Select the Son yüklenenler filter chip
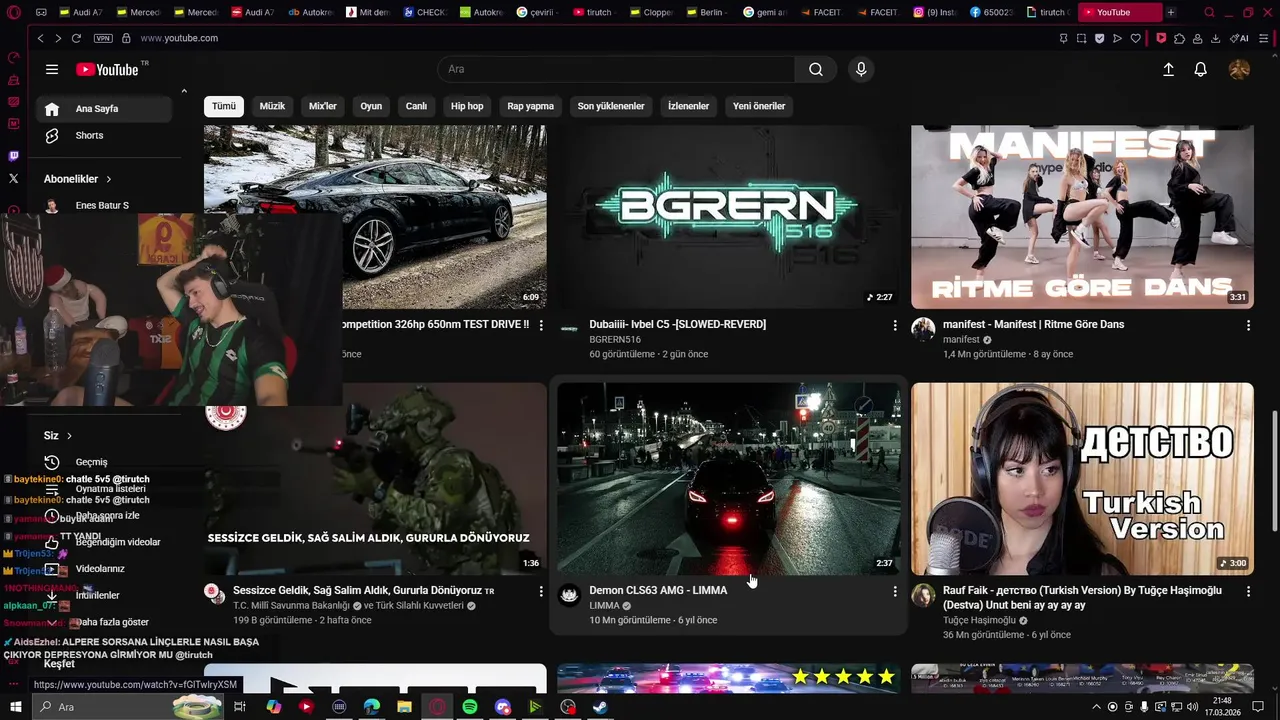Viewport: 1280px width, 720px height. coord(611,106)
